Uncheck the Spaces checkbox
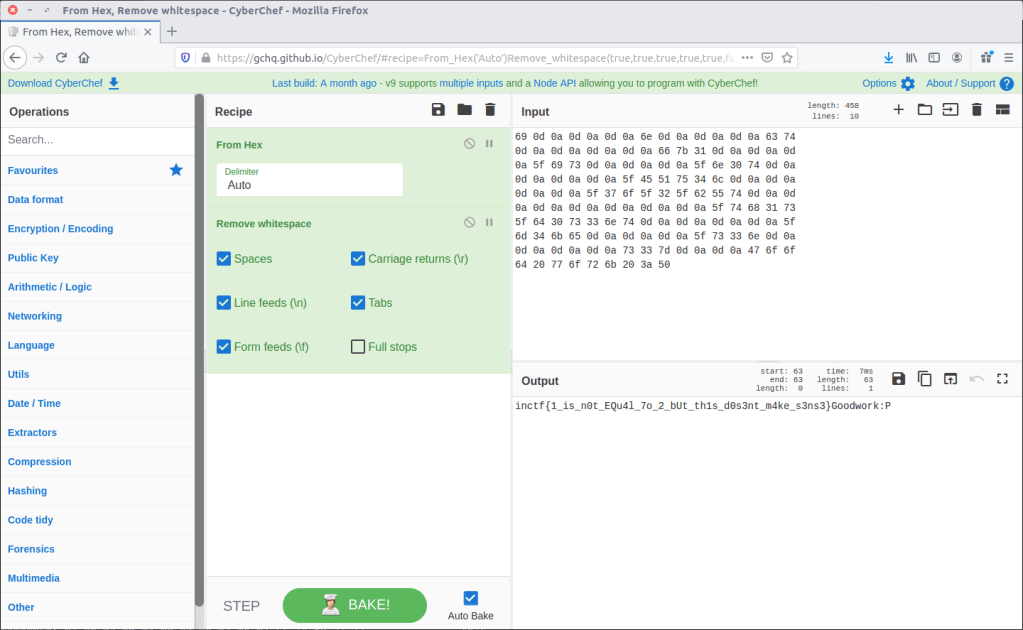The height and width of the screenshot is (630, 1023). pyautogui.click(x=224, y=259)
